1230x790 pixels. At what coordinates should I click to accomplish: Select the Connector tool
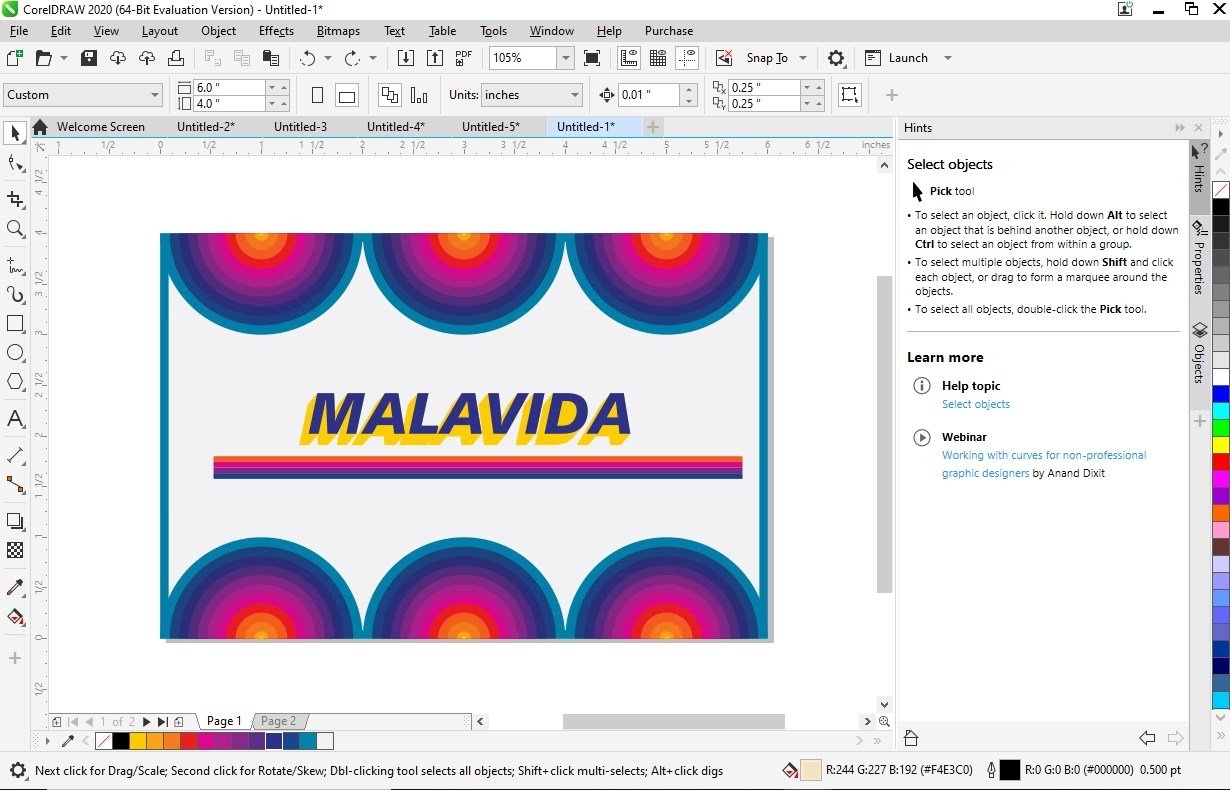pos(15,484)
